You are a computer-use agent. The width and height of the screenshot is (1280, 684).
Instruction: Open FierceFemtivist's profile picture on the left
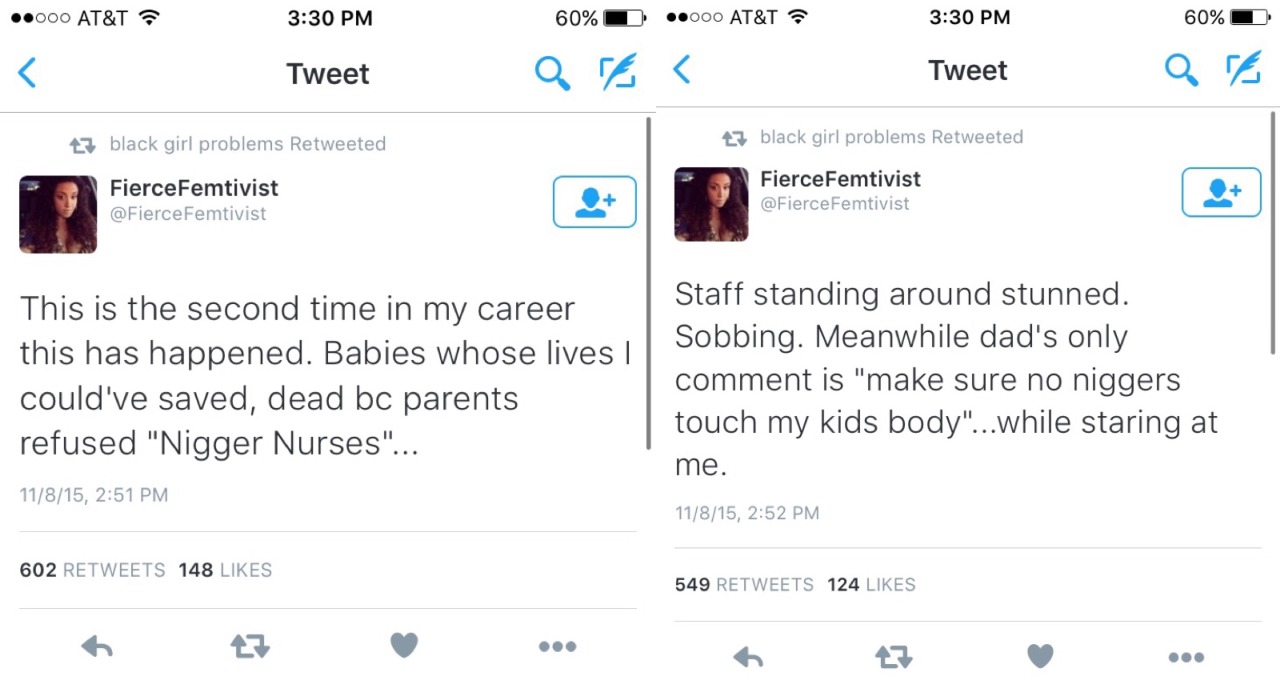click(x=58, y=214)
